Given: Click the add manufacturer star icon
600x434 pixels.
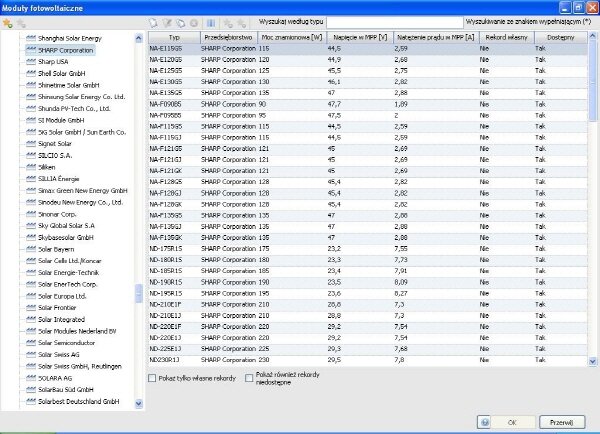Looking at the screenshot, I should coord(9,22).
